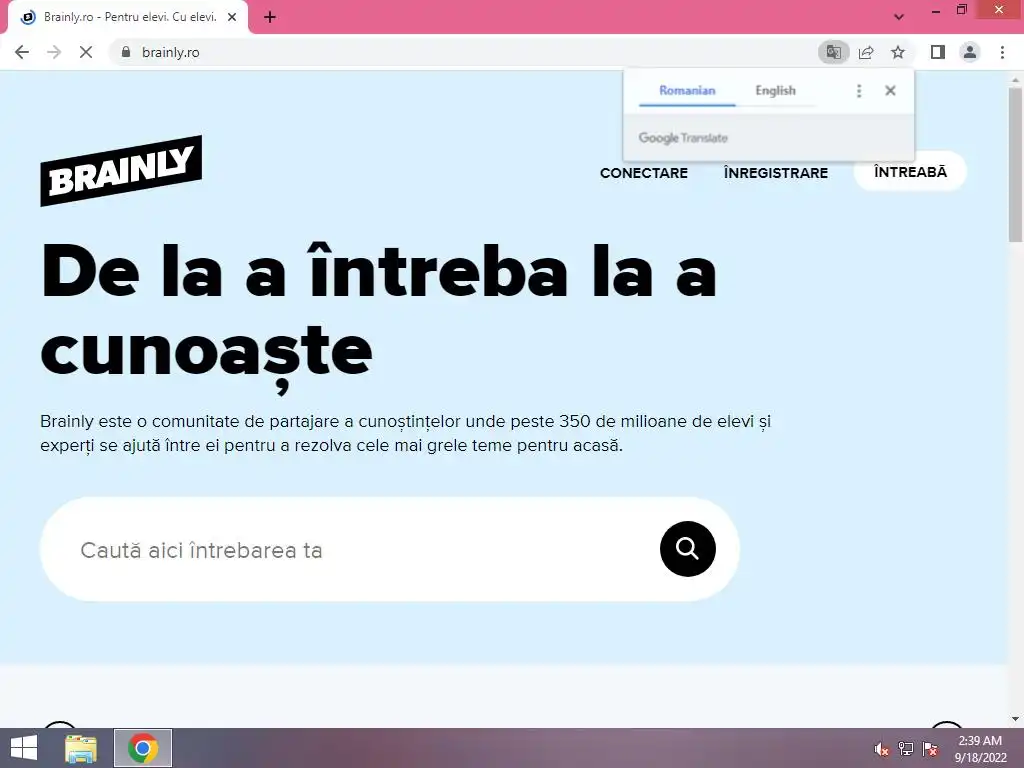
Task: Click the Brainly logo
Action: point(121,171)
